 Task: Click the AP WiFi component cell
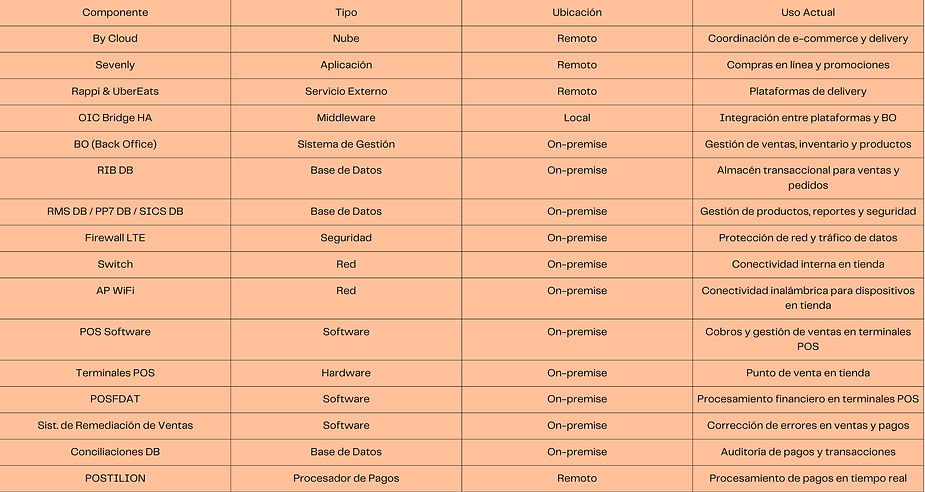click(x=115, y=299)
